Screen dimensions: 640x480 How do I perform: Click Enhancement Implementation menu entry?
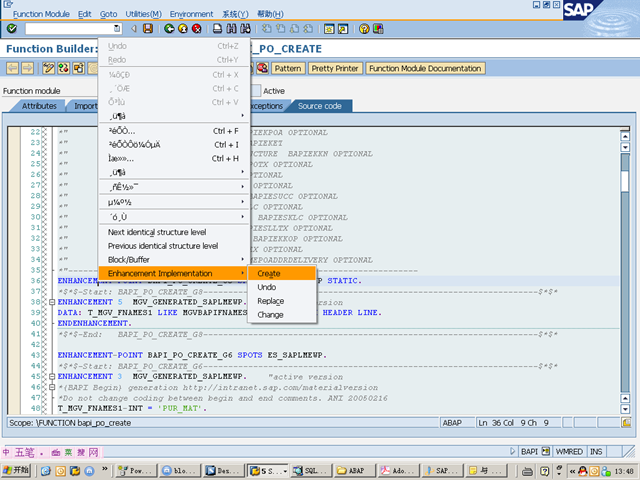tap(174, 273)
